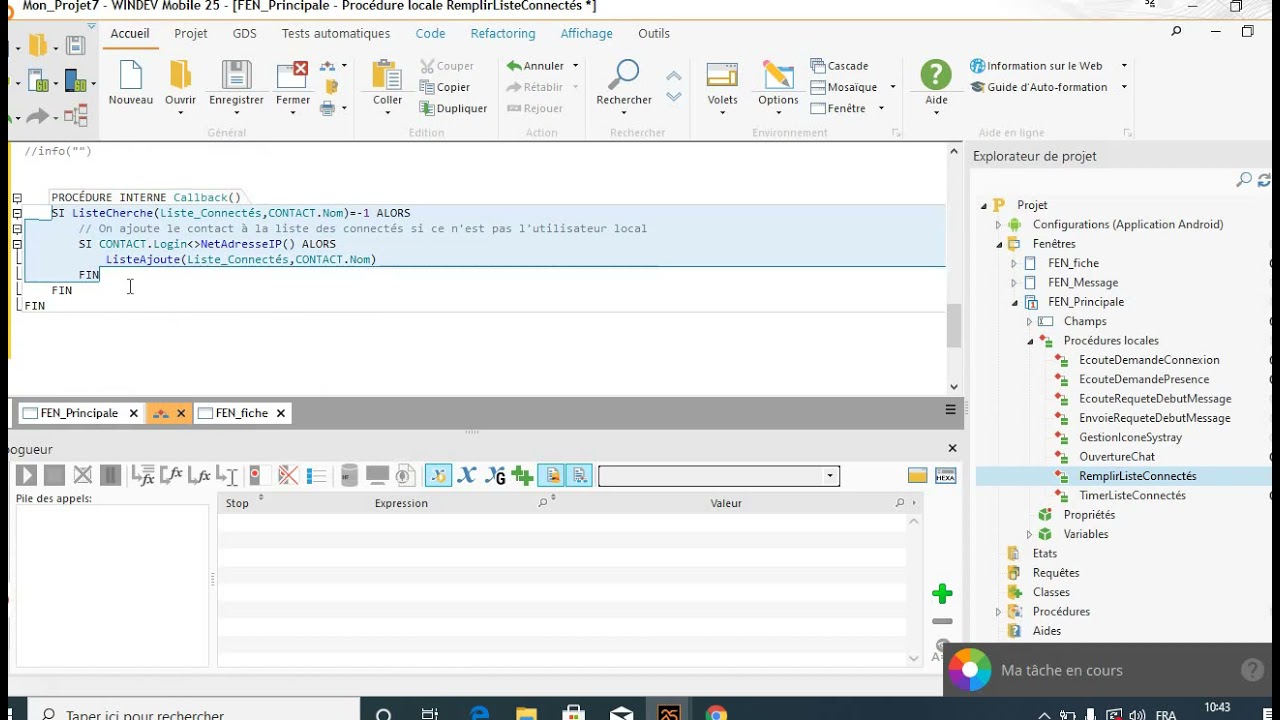
Task: Expand the FEN_Message tree node
Action: (1014, 283)
